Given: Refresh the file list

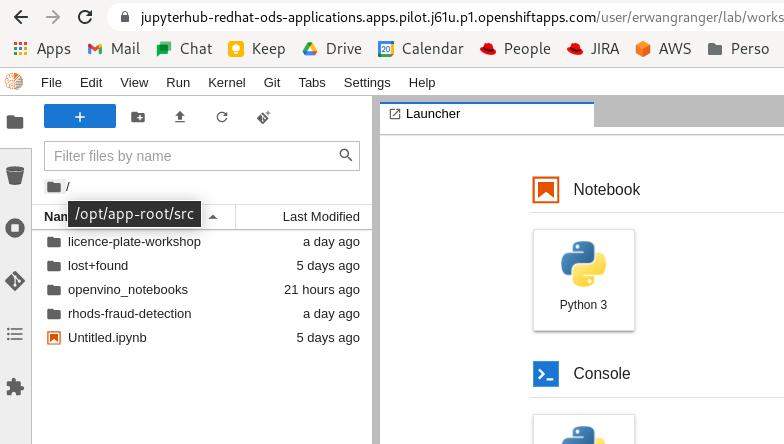Looking at the screenshot, I should pyautogui.click(x=222, y=117).
